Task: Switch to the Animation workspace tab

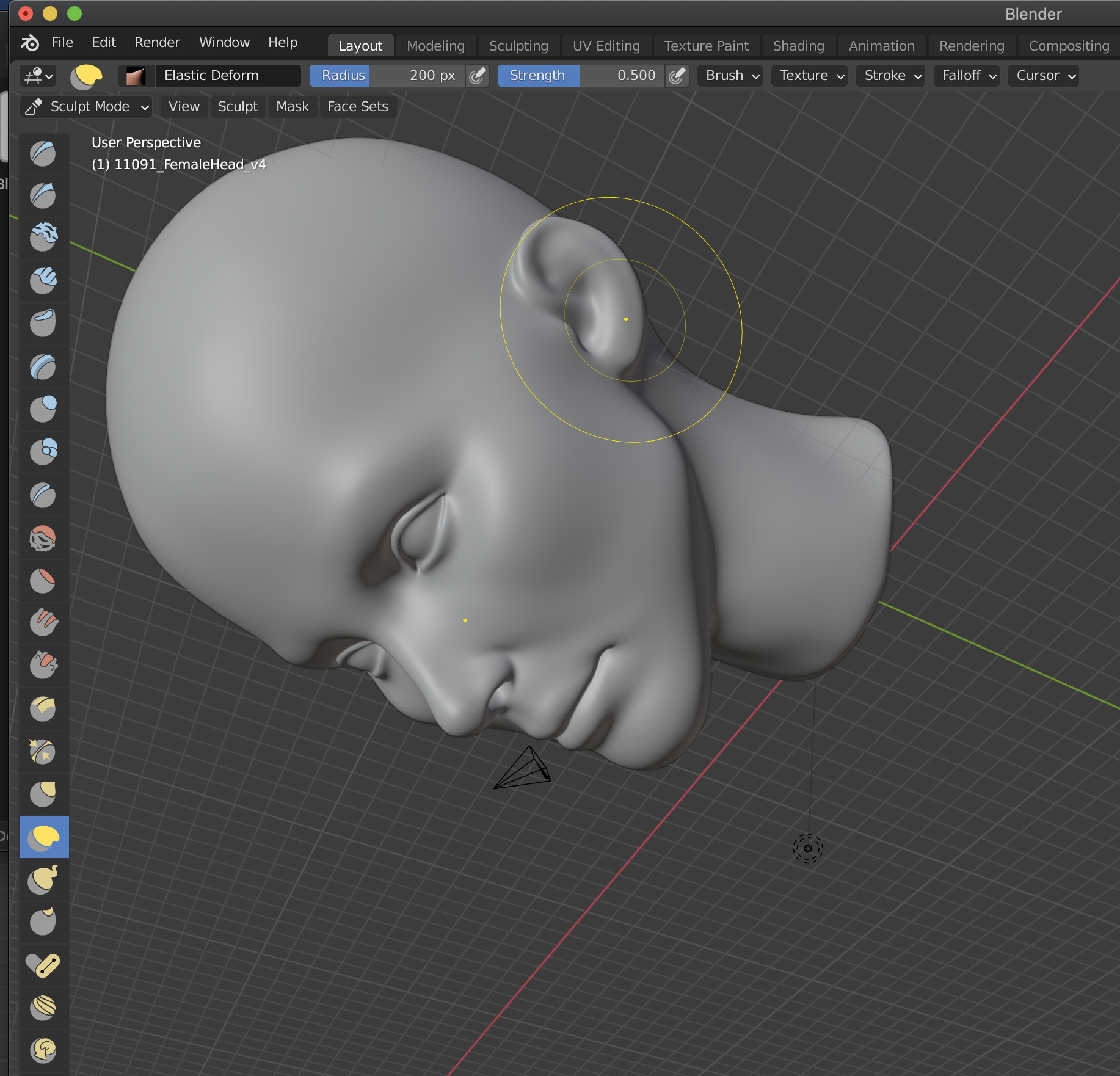Action: pos(881,46)
